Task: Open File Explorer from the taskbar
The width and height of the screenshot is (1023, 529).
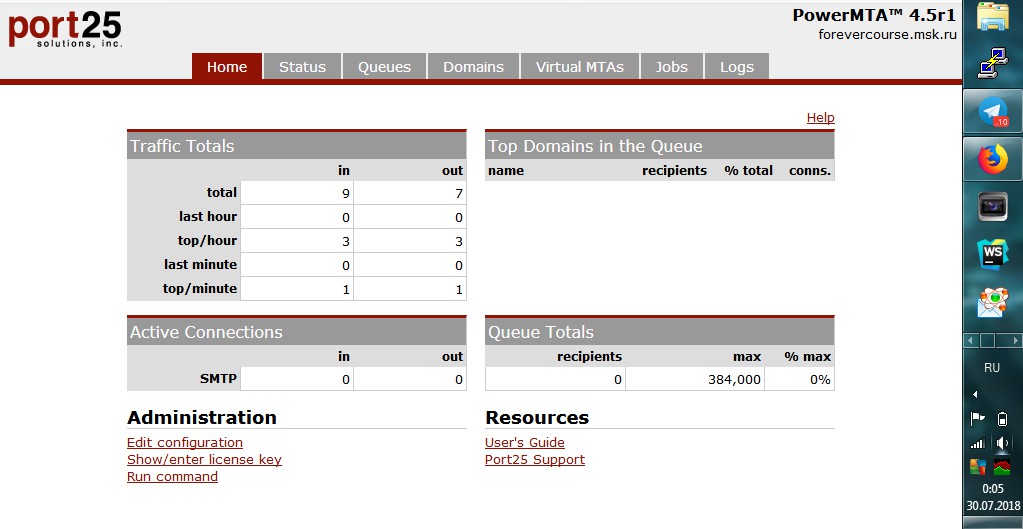Action: click(992, 17)
